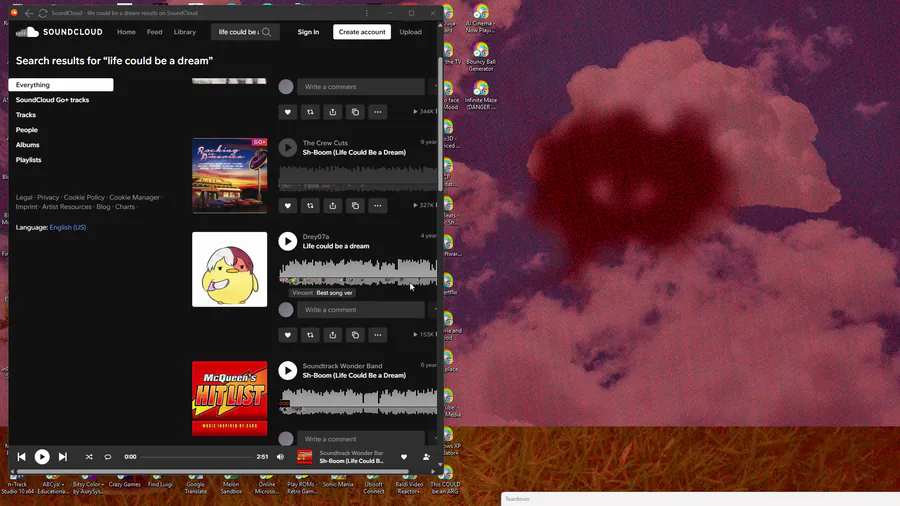Toggle shuffle in the player bar
Screen dimensions: 900x506
(89, 457)
